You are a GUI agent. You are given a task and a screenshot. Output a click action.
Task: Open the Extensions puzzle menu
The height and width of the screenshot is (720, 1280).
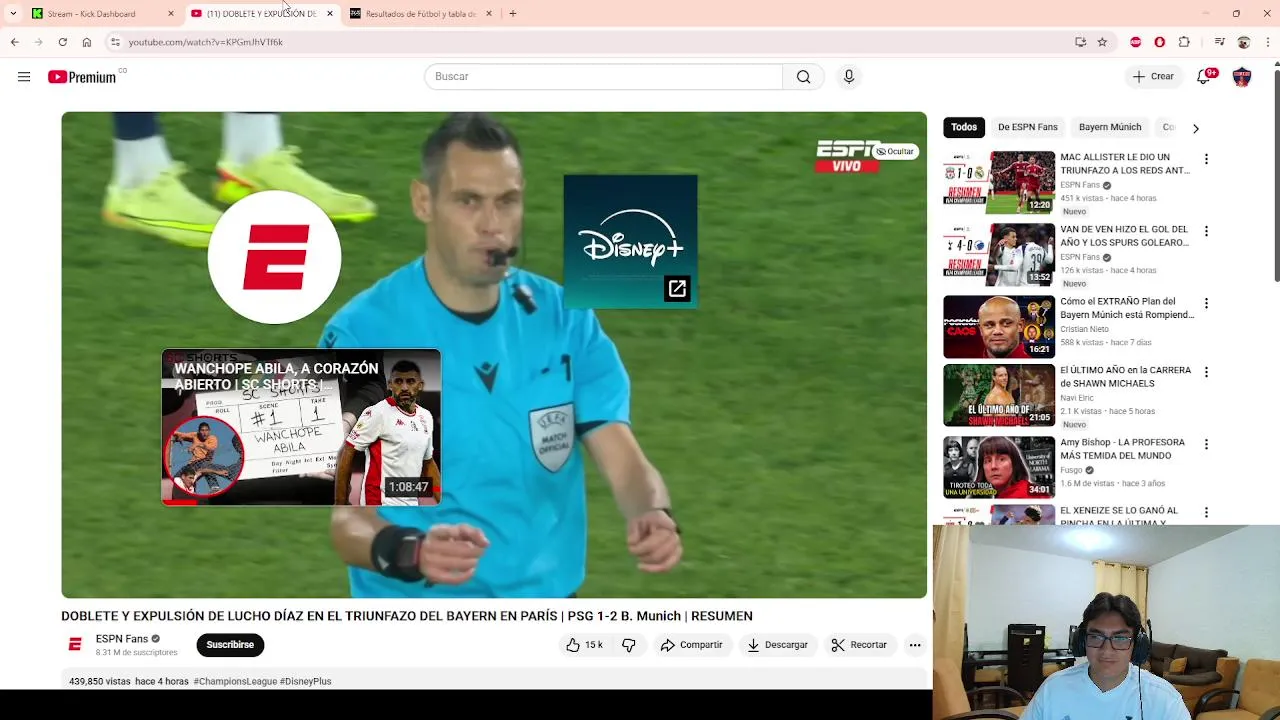(x=1184, y=42)
